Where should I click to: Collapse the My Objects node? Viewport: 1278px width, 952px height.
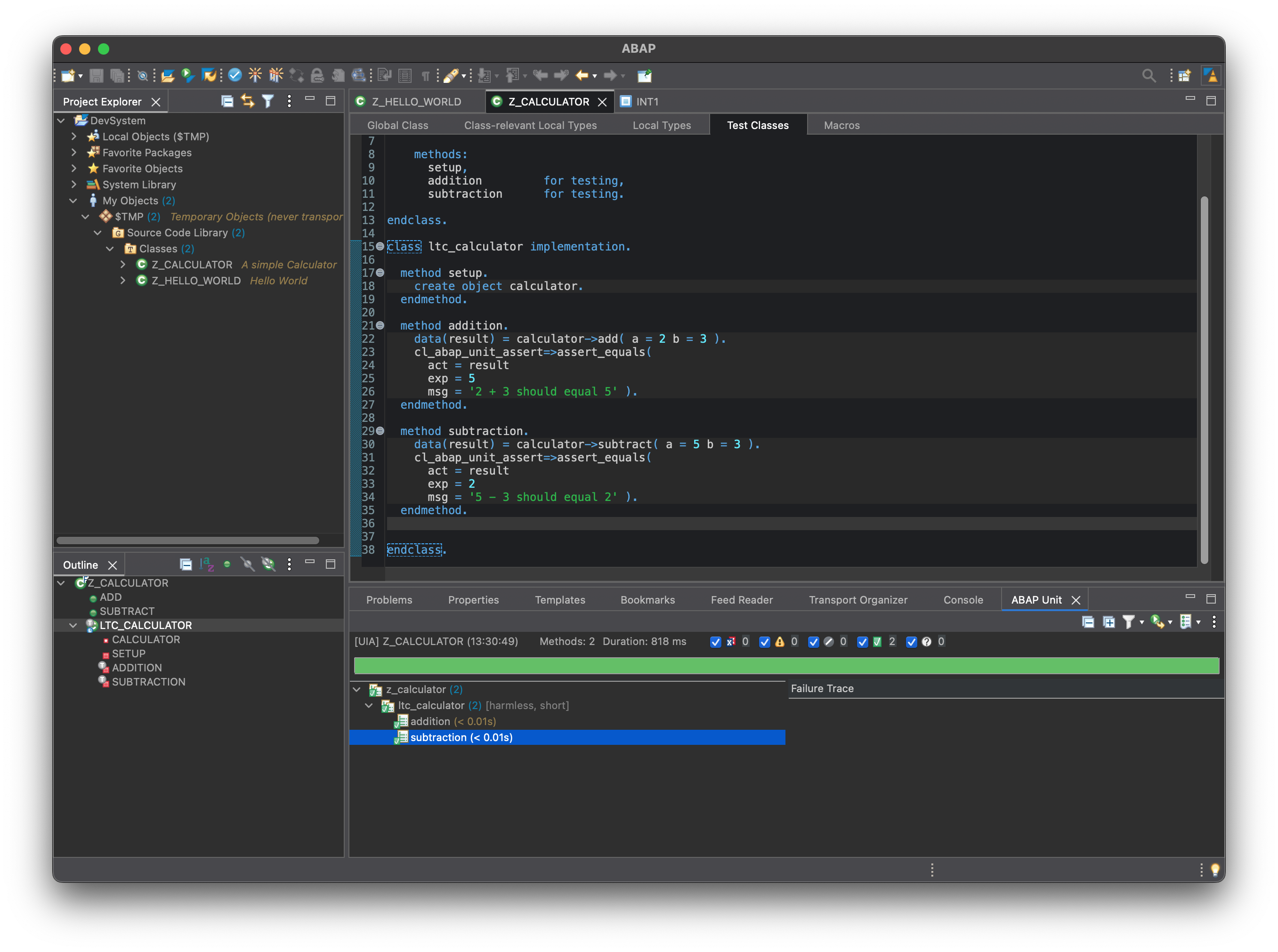click(73, 201)
